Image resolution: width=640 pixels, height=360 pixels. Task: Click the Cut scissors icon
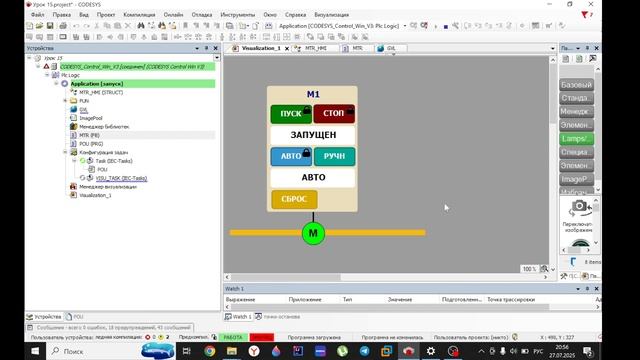tap(97, 26)
